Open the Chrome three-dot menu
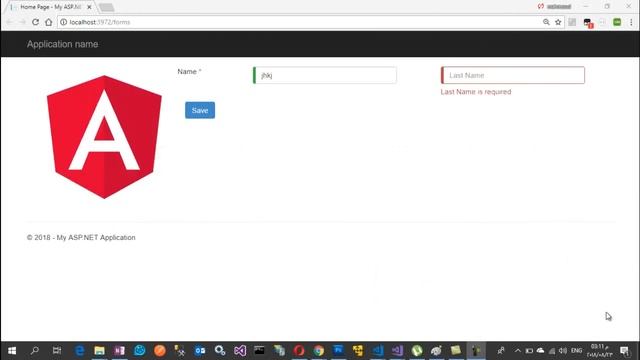Image resolution: width=640 pixels, height=360 pixels. point(631,22)
